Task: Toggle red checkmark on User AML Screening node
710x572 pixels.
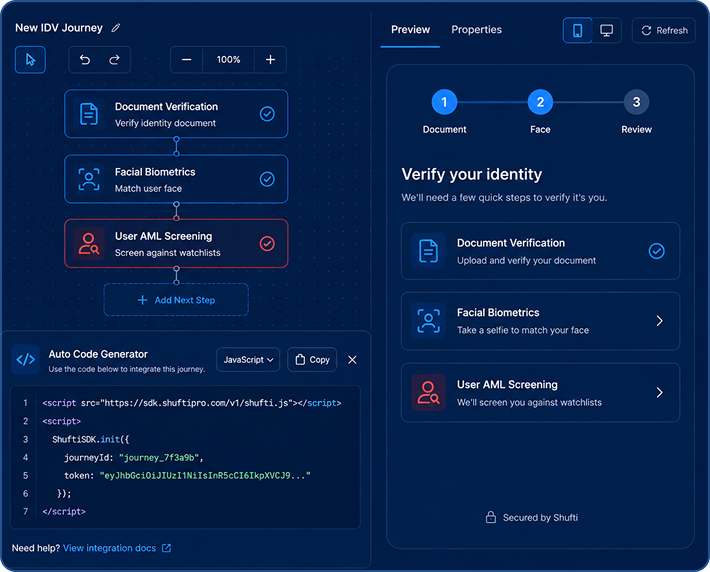Action: tap(267, 244)
